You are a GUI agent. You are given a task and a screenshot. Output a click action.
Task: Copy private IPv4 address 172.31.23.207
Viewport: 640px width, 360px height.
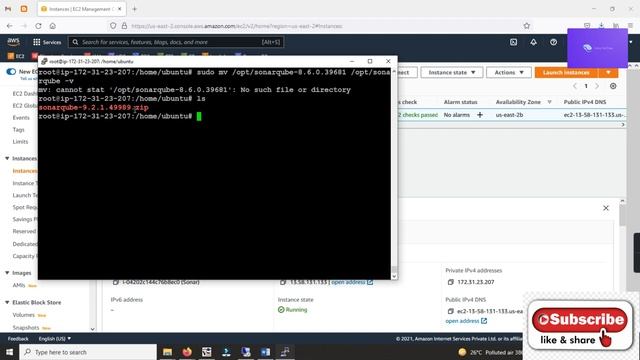pos(451,282)
